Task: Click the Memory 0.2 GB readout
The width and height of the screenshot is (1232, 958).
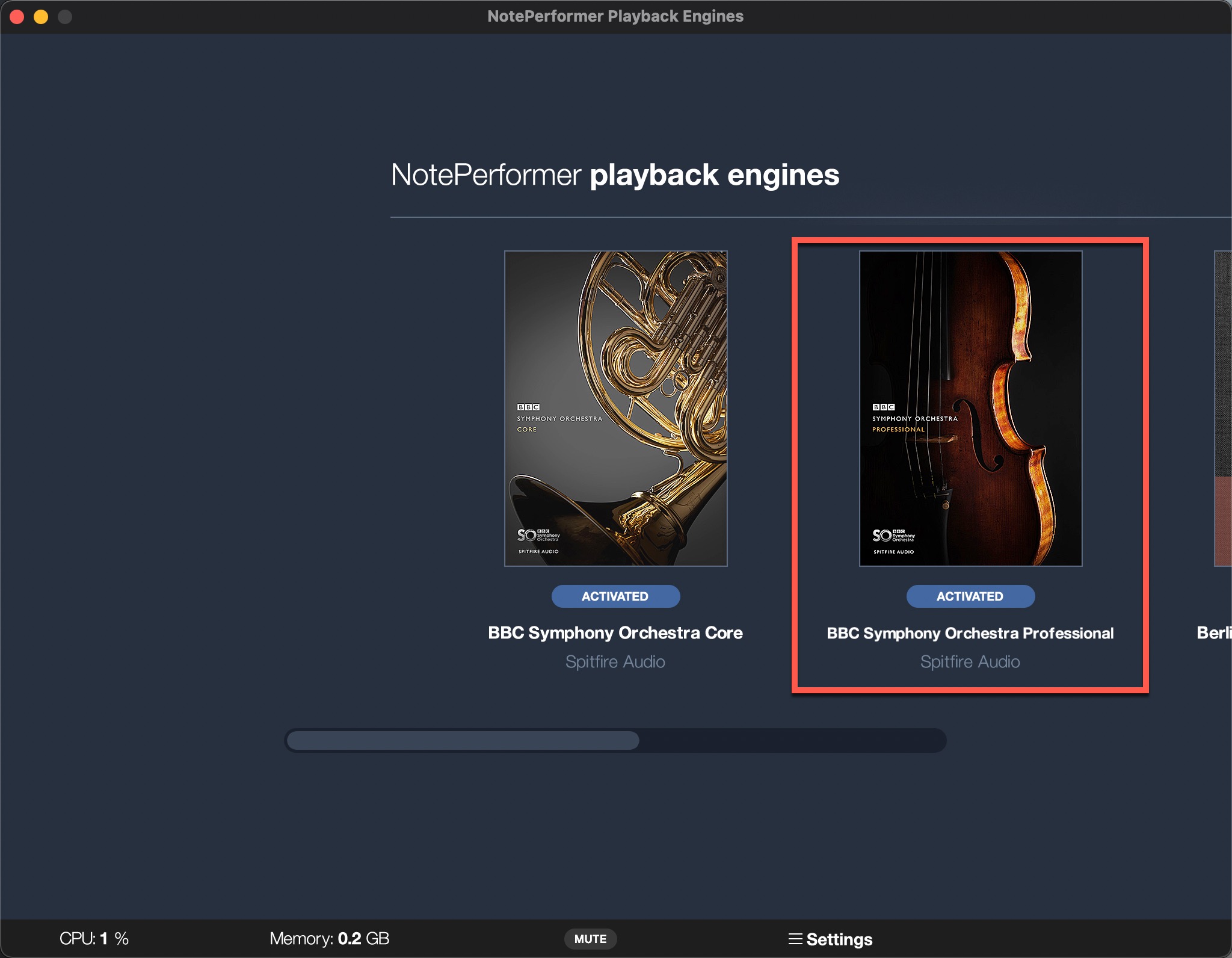Action: [x=330, y=939]
